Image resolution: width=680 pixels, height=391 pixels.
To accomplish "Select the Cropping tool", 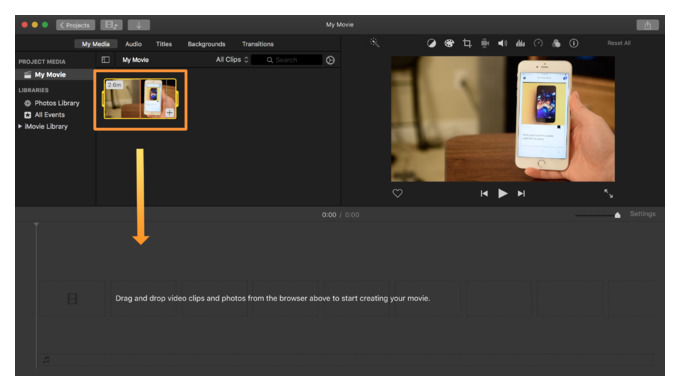I will click(x=467, y=43).
